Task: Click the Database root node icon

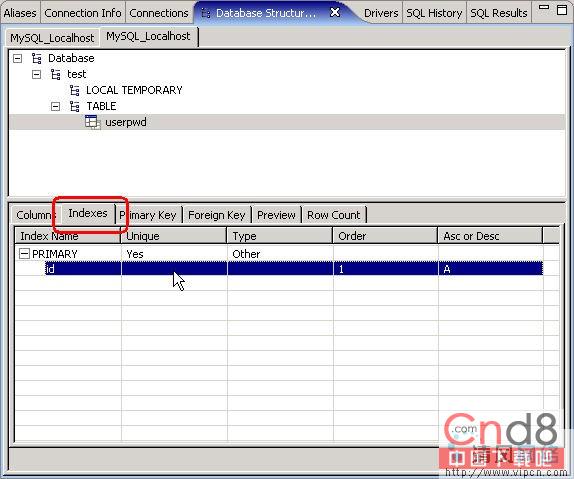Action: pyautogui.click(x=37, y=58)
